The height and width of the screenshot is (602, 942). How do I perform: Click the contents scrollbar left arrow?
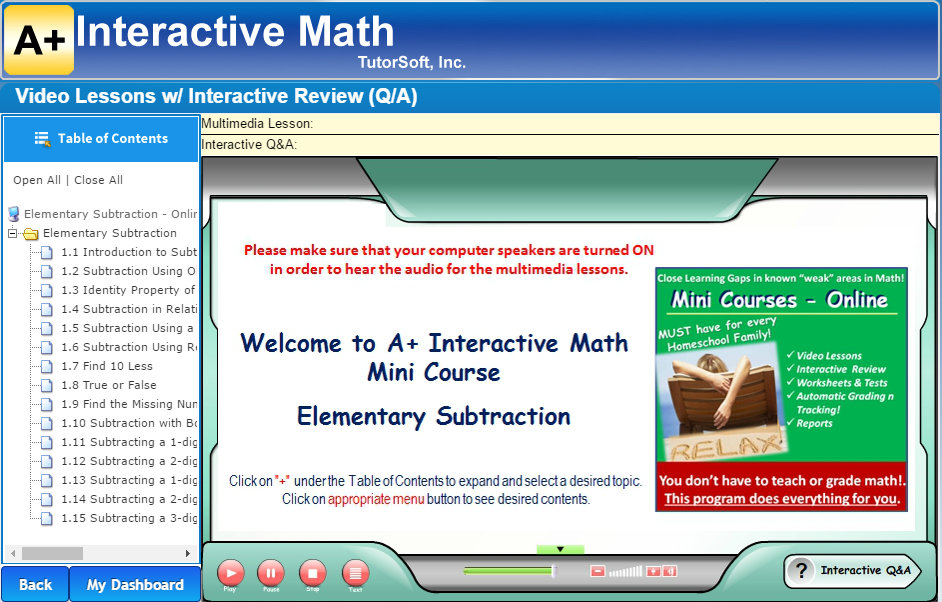tap(13, 553)
